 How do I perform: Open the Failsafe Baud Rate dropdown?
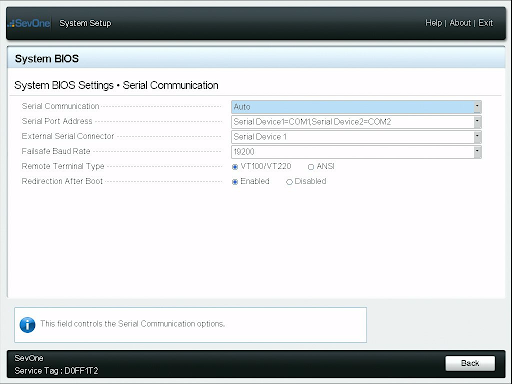[356, 152]
